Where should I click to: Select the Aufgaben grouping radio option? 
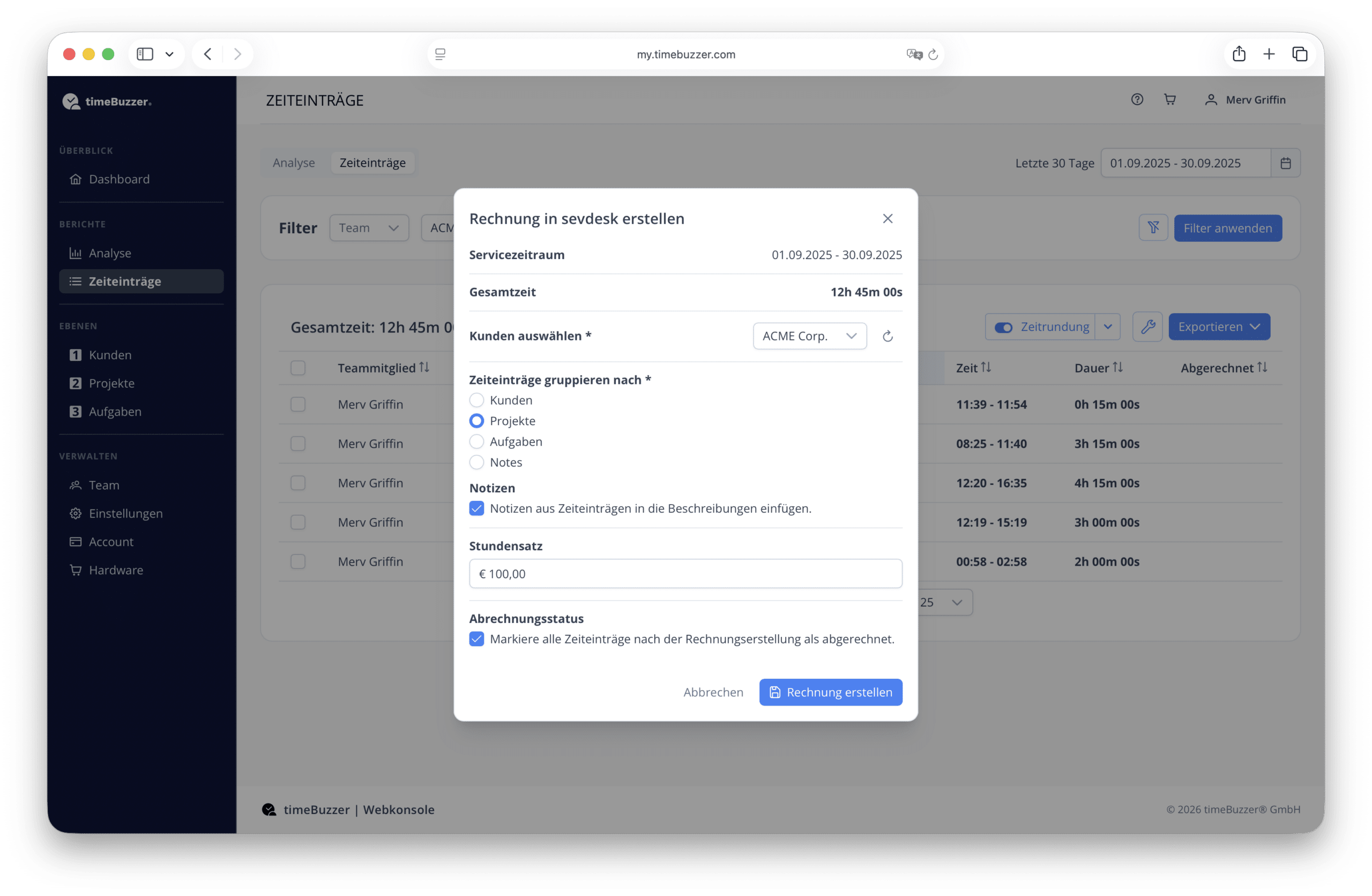pyautogui.click(x=476, y=442)
